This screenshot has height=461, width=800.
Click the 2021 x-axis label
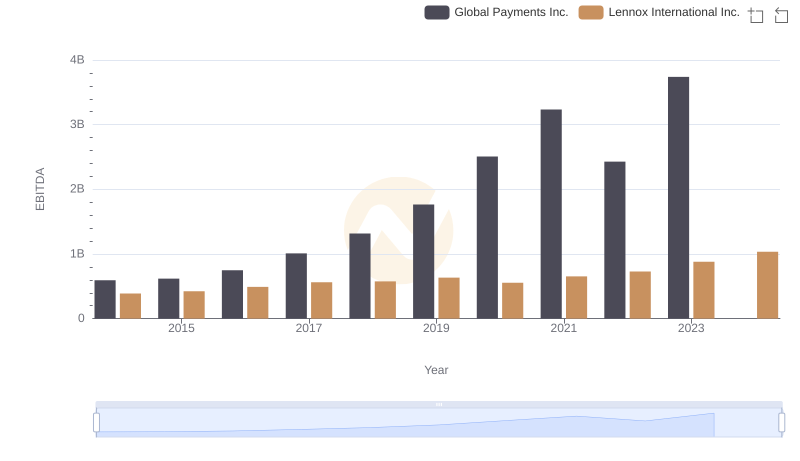coord(563,328)
